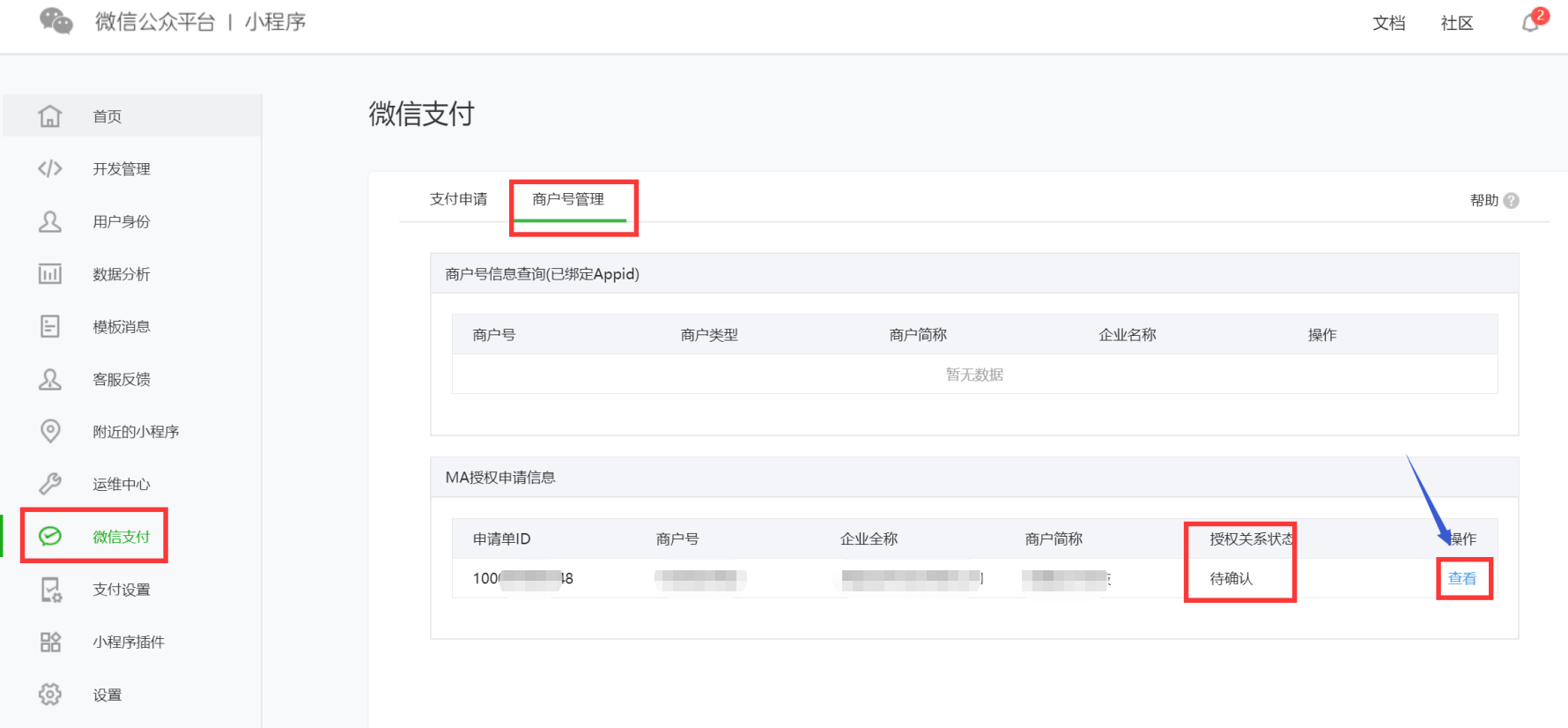Click the wrench icon for 运维中心
Screen dimensions: 1568x728
click(x=50, y=484)
